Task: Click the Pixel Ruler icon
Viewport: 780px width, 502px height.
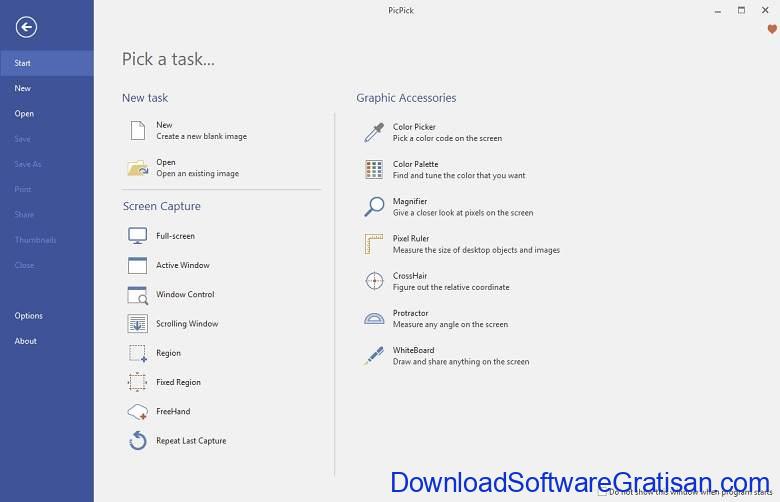Action: tap(374, 244)
